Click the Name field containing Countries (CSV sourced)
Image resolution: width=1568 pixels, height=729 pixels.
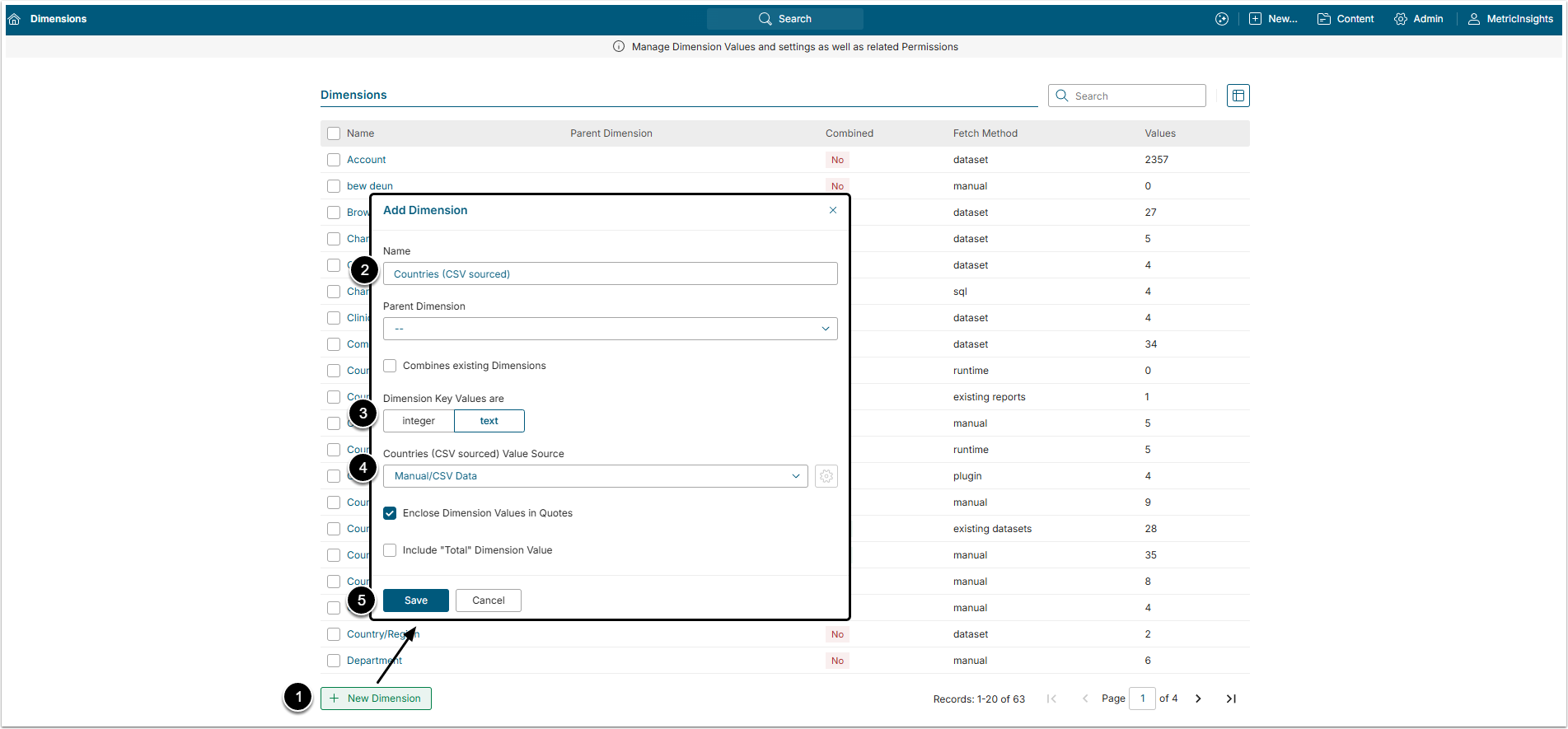point(611,273)
